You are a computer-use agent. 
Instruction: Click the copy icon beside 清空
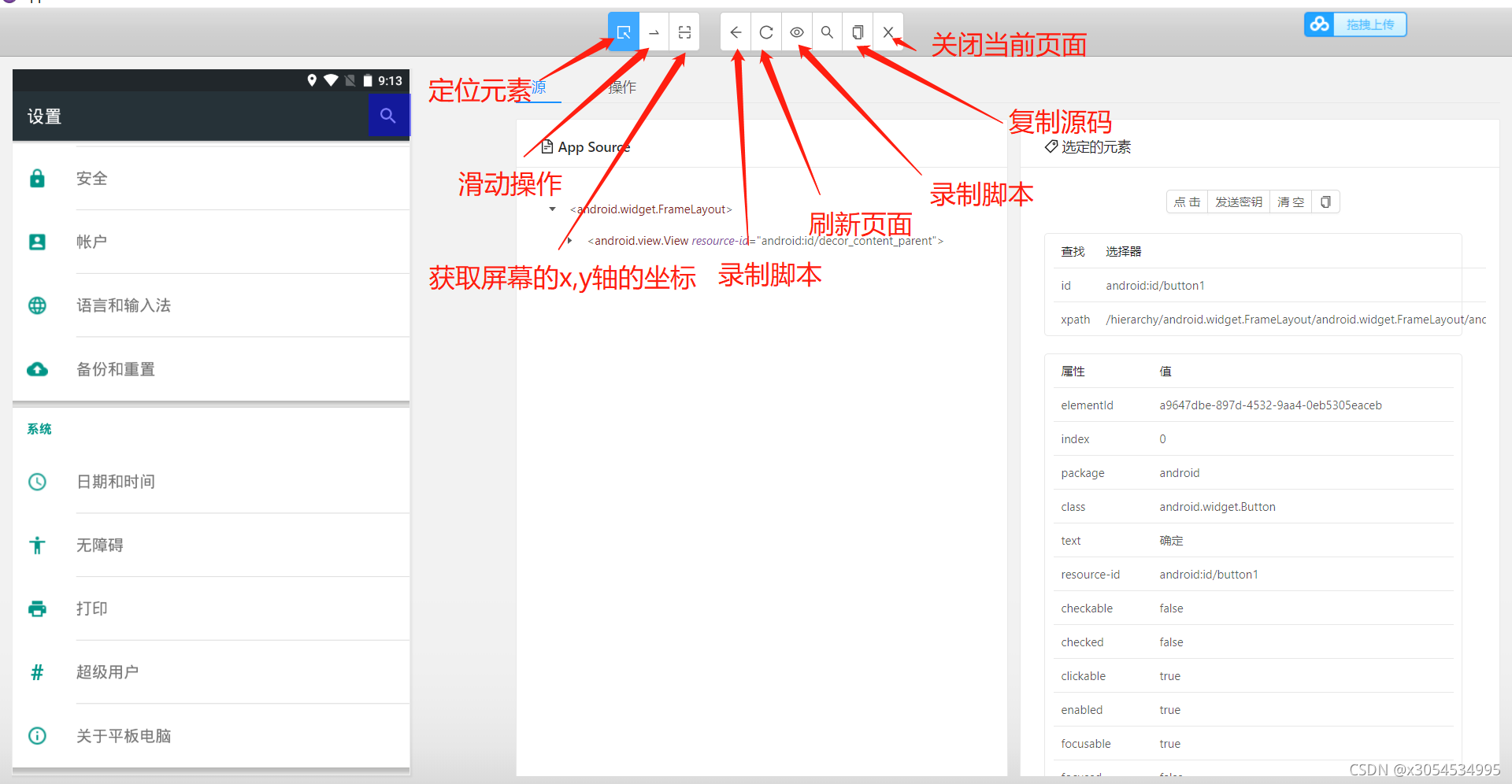pyautogui.click(x=1326, y=202)
